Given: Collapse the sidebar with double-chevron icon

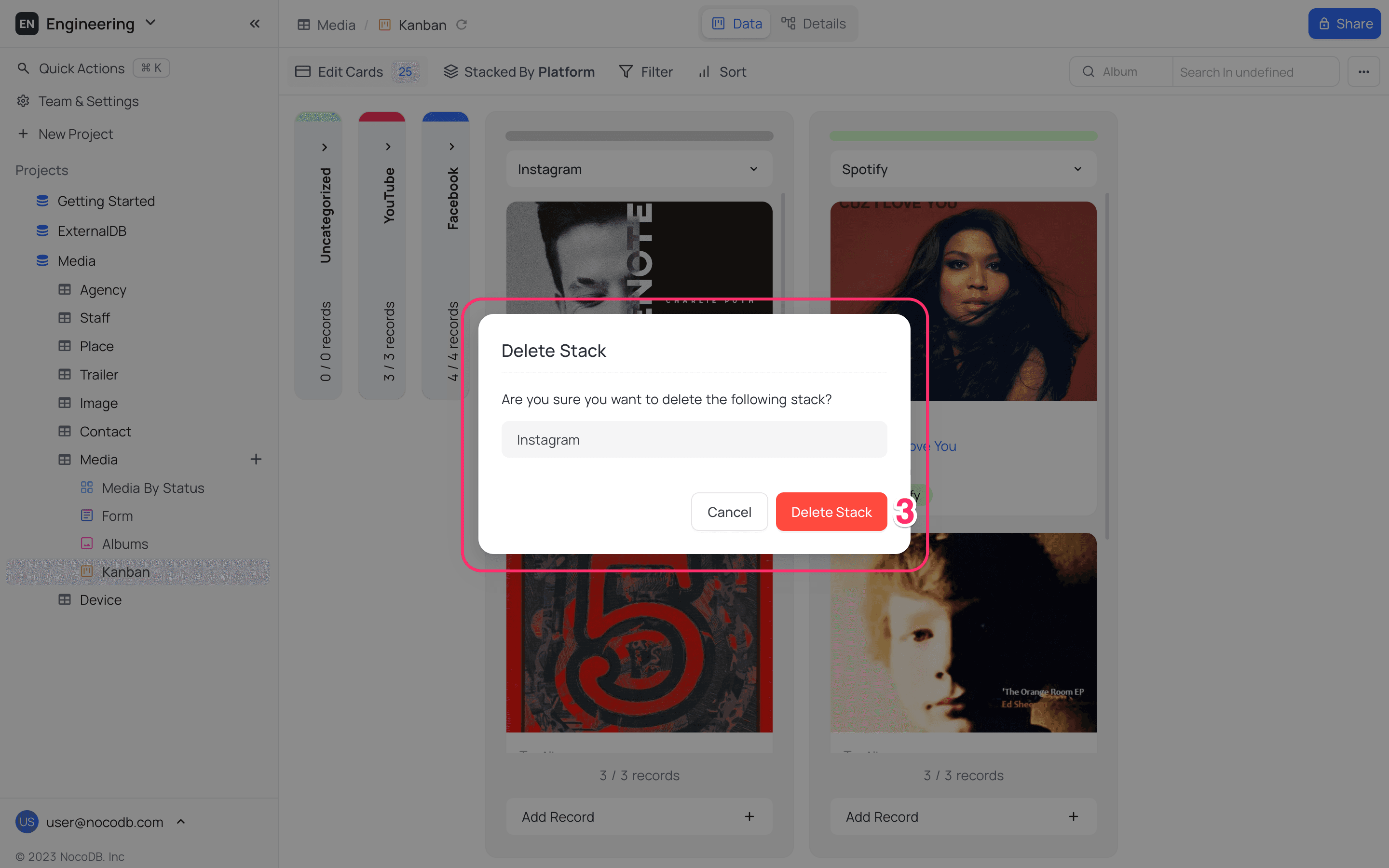Looking at the screenshot, I should (x=254, y=24).
